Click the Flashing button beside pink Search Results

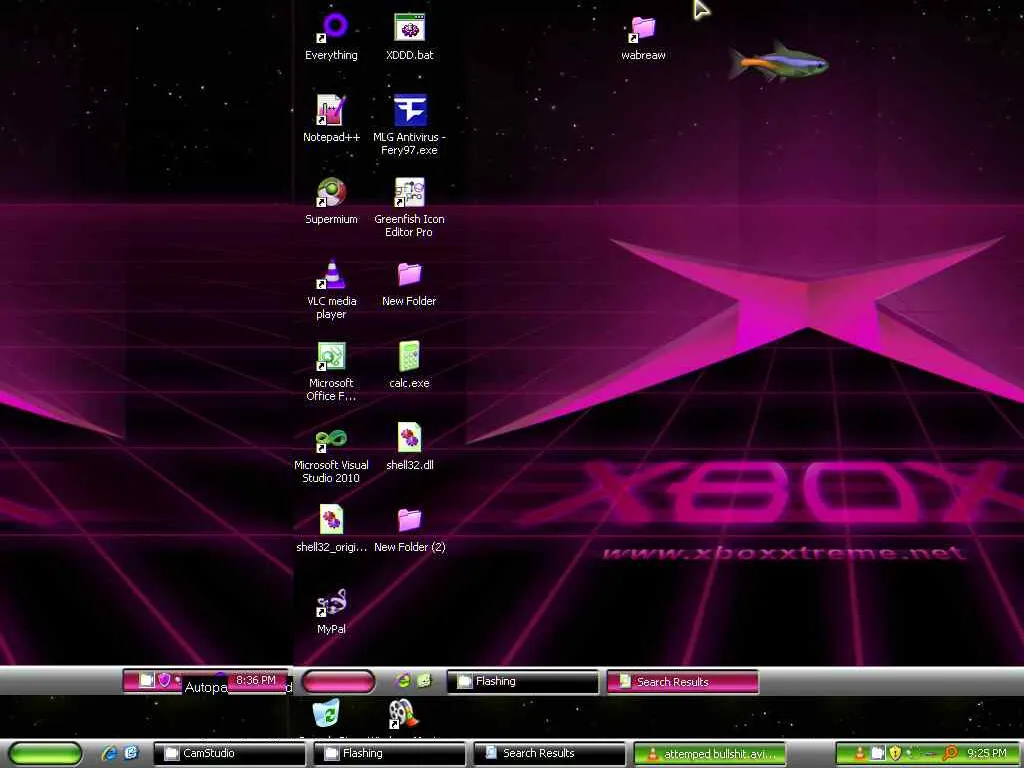tap(522, 681)
